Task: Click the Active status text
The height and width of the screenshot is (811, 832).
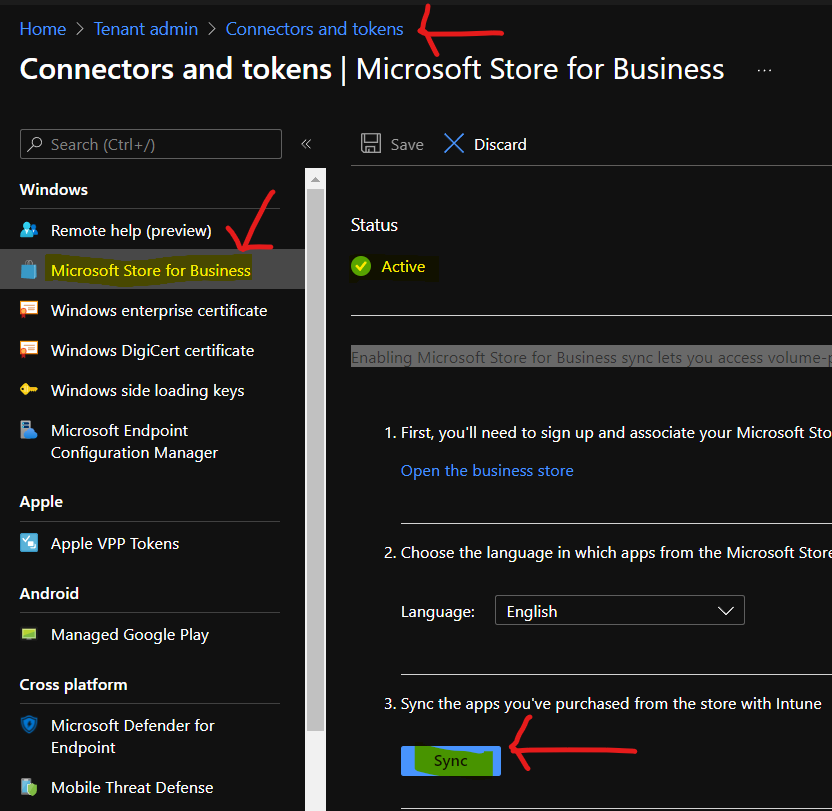Action: tap(403, 266)
